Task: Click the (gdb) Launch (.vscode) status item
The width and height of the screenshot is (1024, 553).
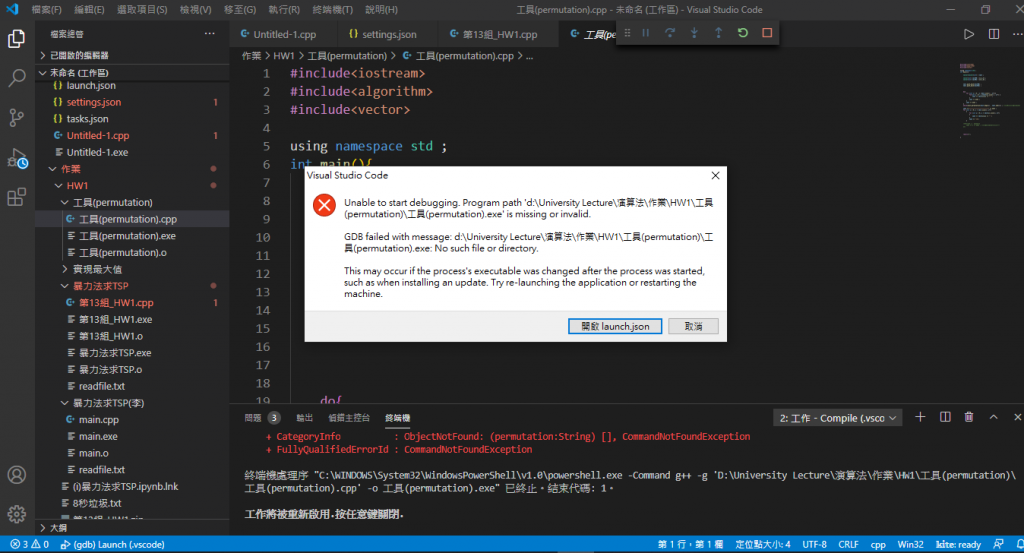Action: 112,545
